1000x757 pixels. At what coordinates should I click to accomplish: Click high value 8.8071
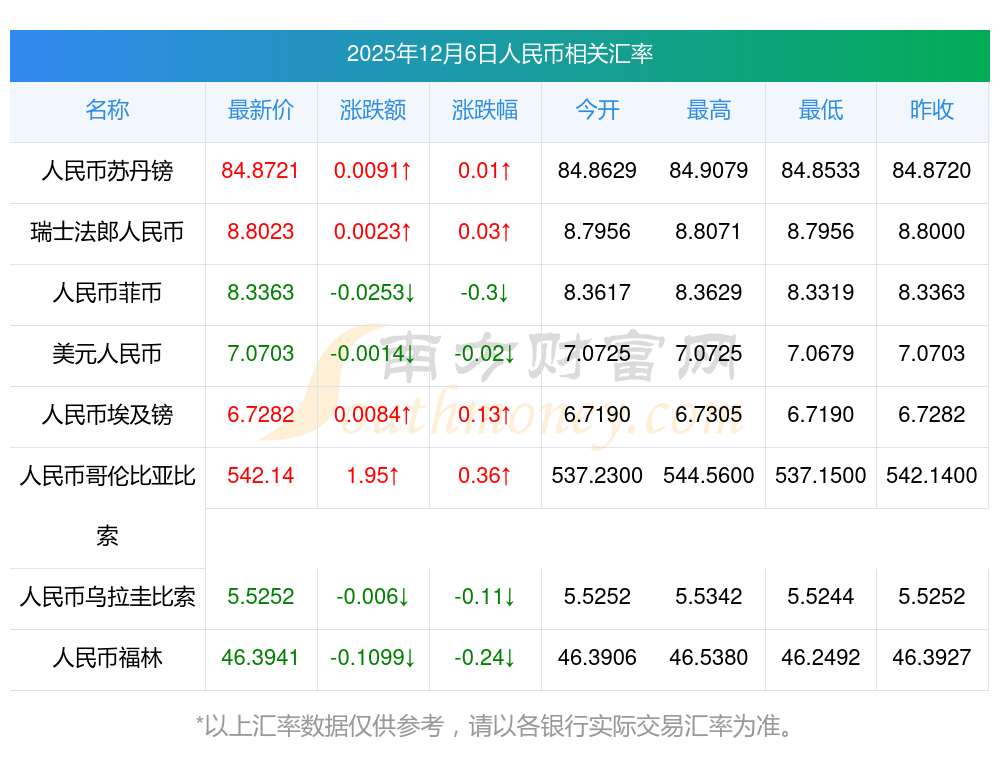[x=709, y=232]
